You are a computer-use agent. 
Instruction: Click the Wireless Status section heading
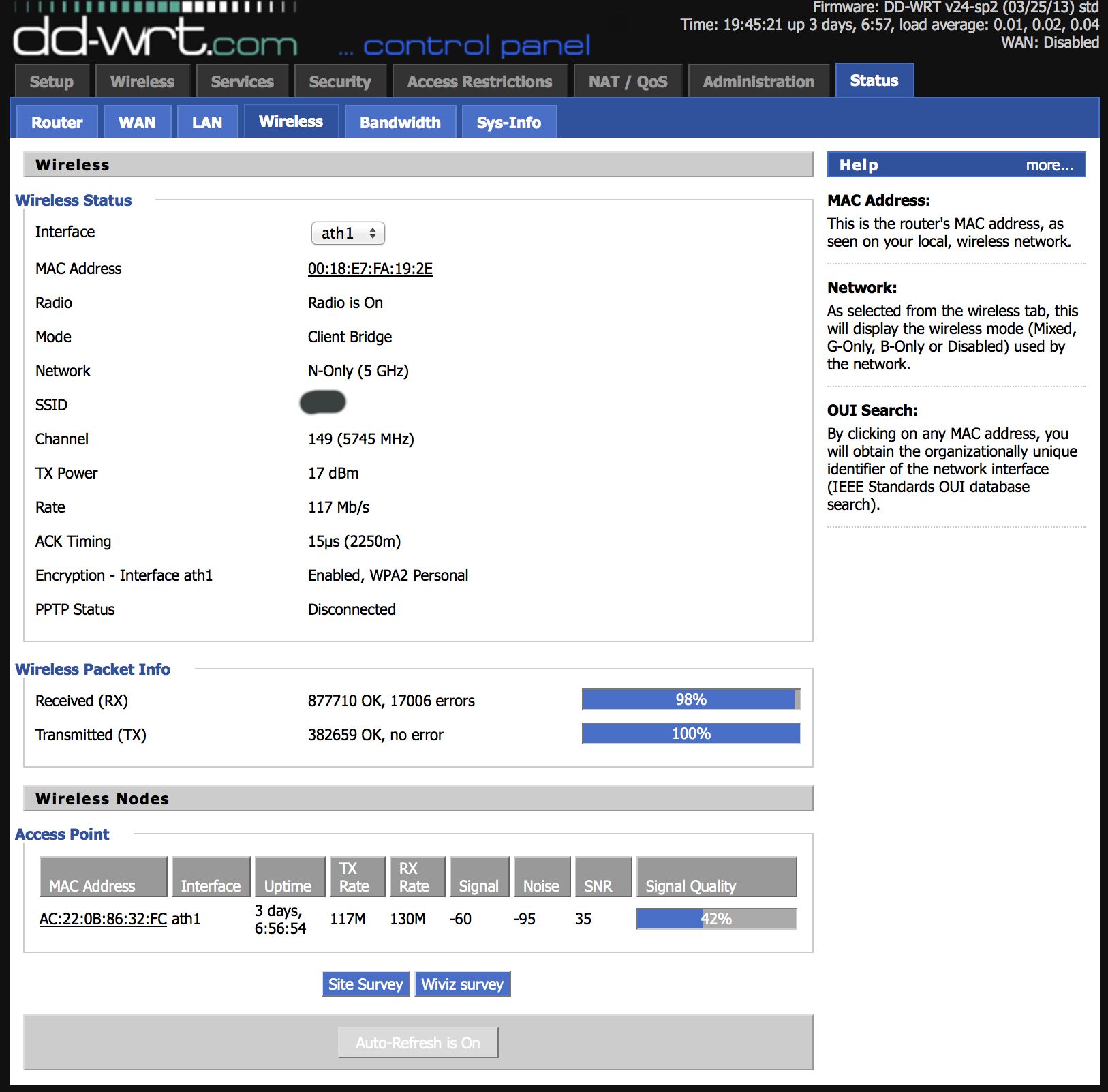coord(74,200)
